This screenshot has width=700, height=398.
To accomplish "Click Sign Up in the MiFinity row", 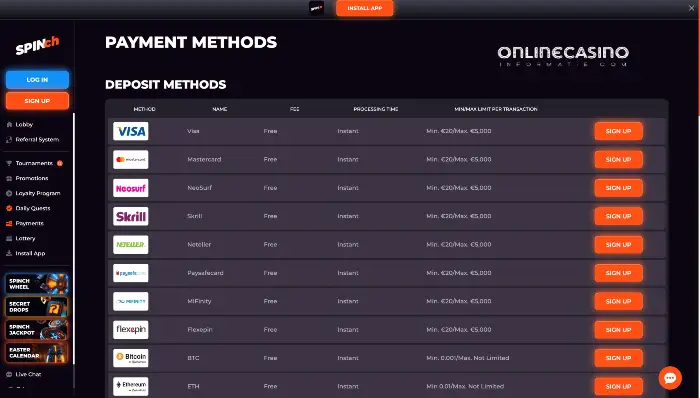I will 618,301.
